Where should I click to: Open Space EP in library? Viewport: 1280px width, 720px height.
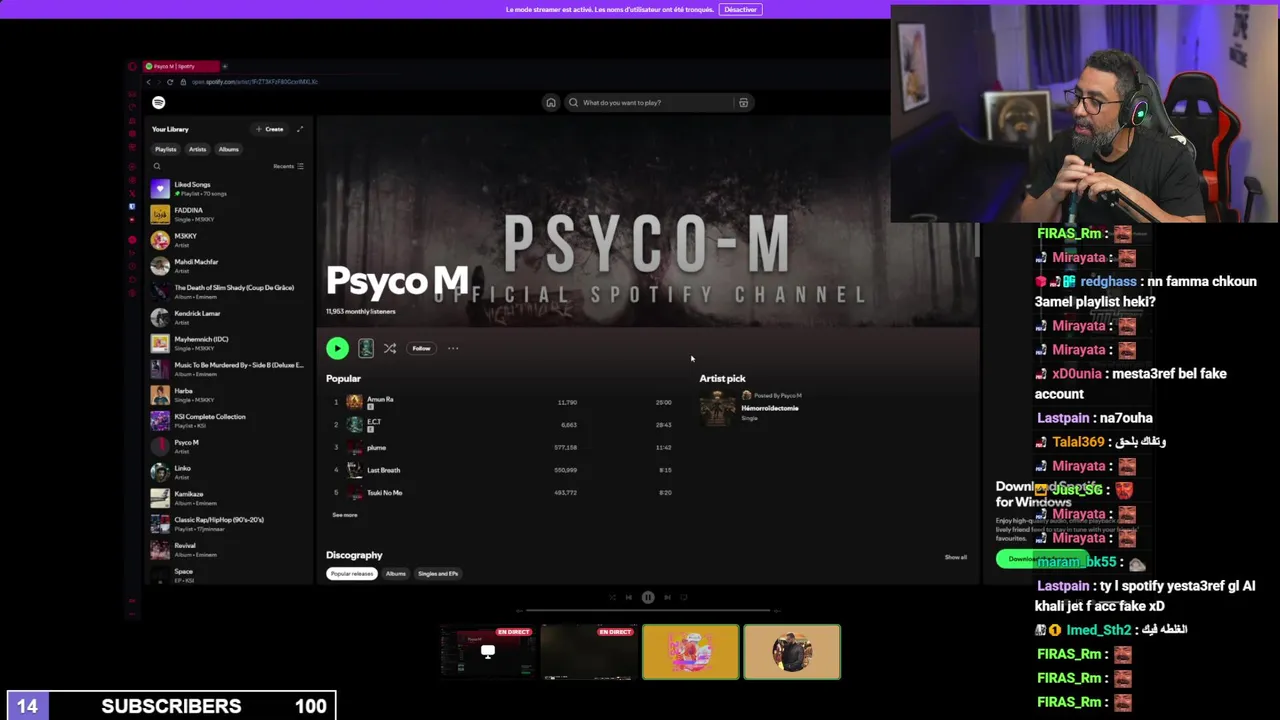[x=228, y=575]
